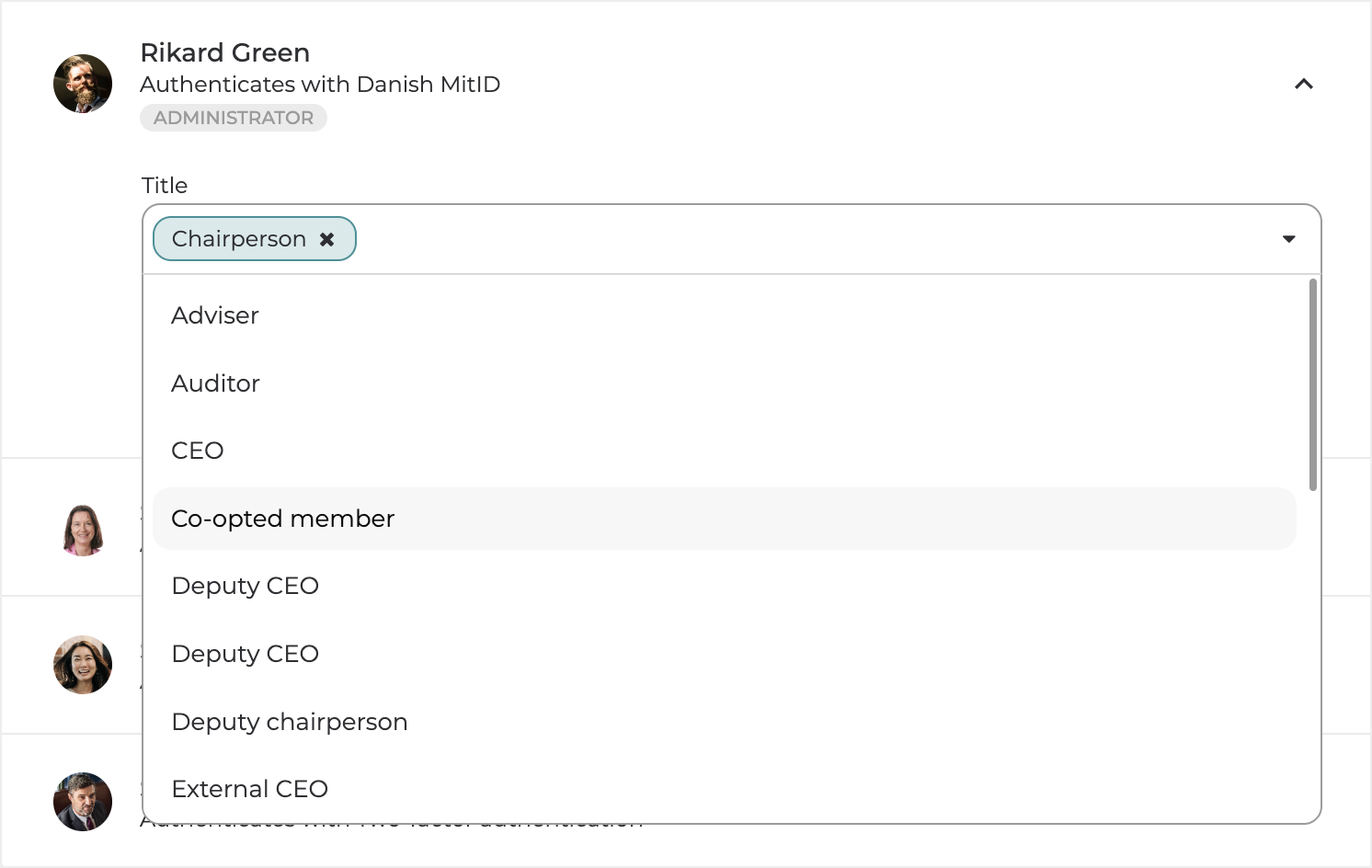
Task: Click the ADMINISTRATOR role badge
Action: [234, 118]
